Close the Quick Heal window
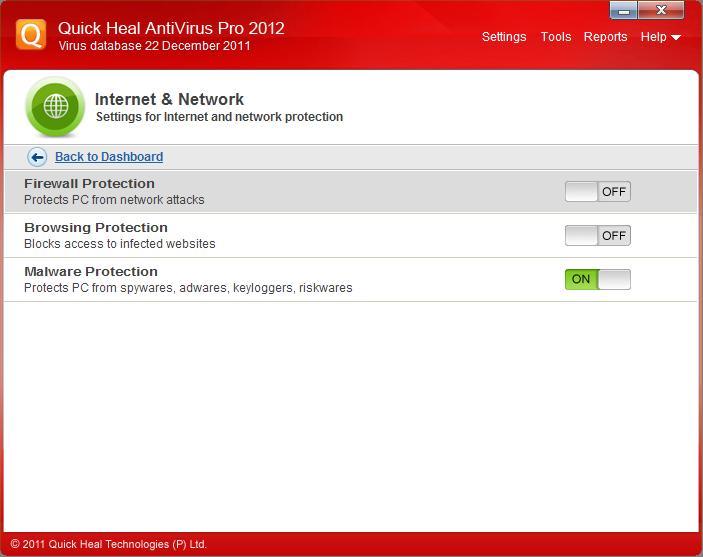Viewport: 703px width, 557px height. point(661,10)
